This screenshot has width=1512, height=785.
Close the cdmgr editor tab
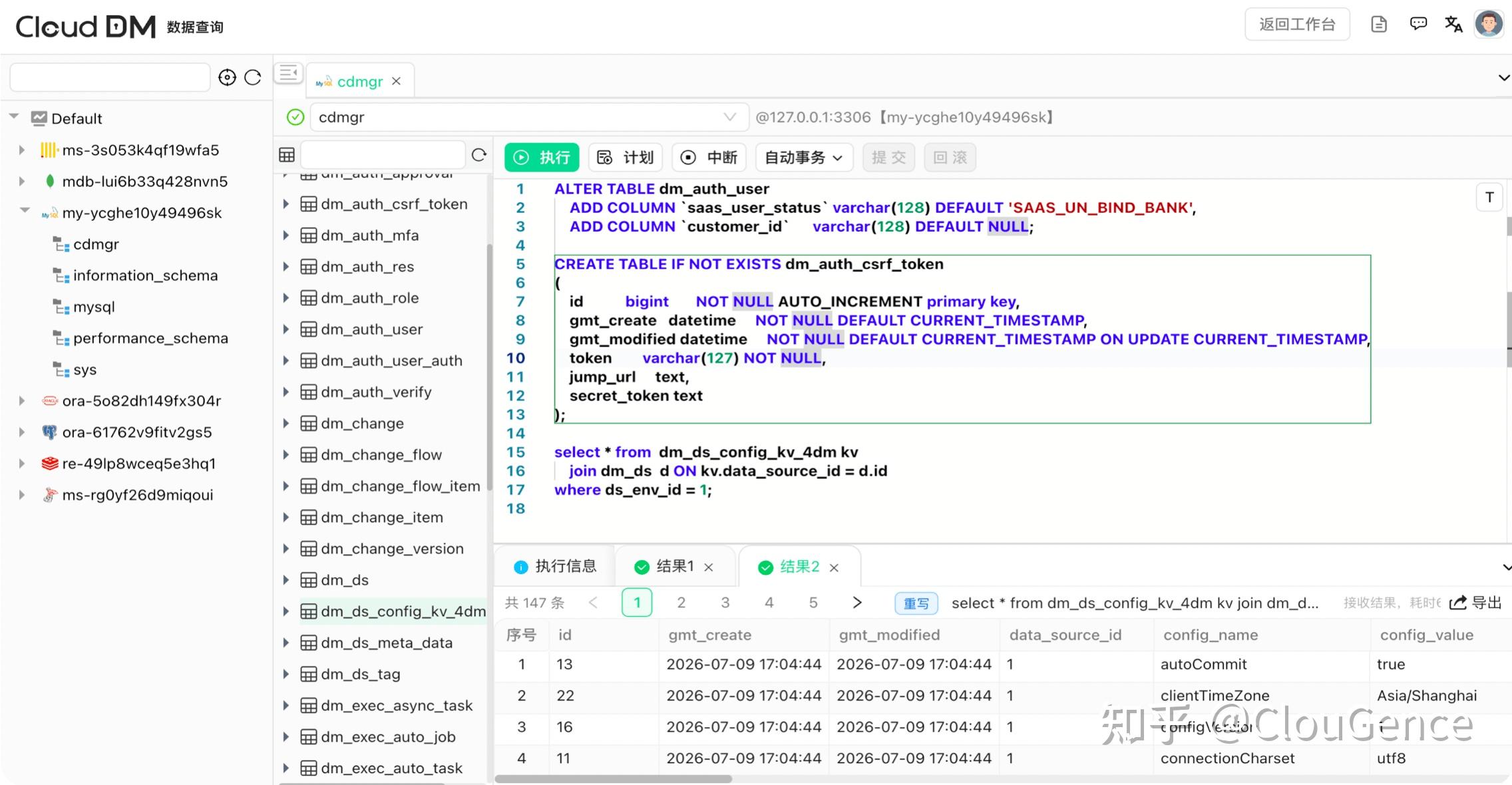click(x=397, y=81)
